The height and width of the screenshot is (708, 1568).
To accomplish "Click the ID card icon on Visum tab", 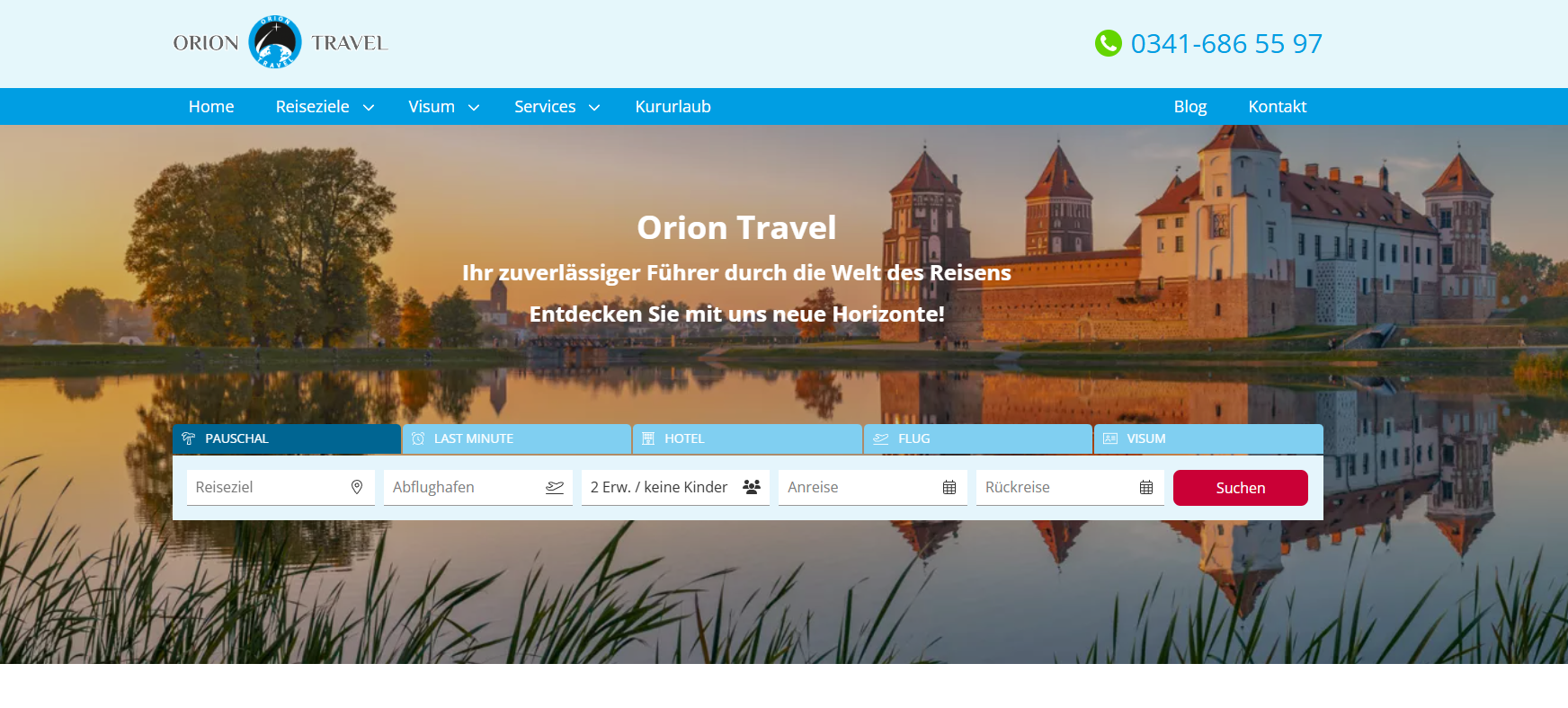I will click(x=1110, y=438).
